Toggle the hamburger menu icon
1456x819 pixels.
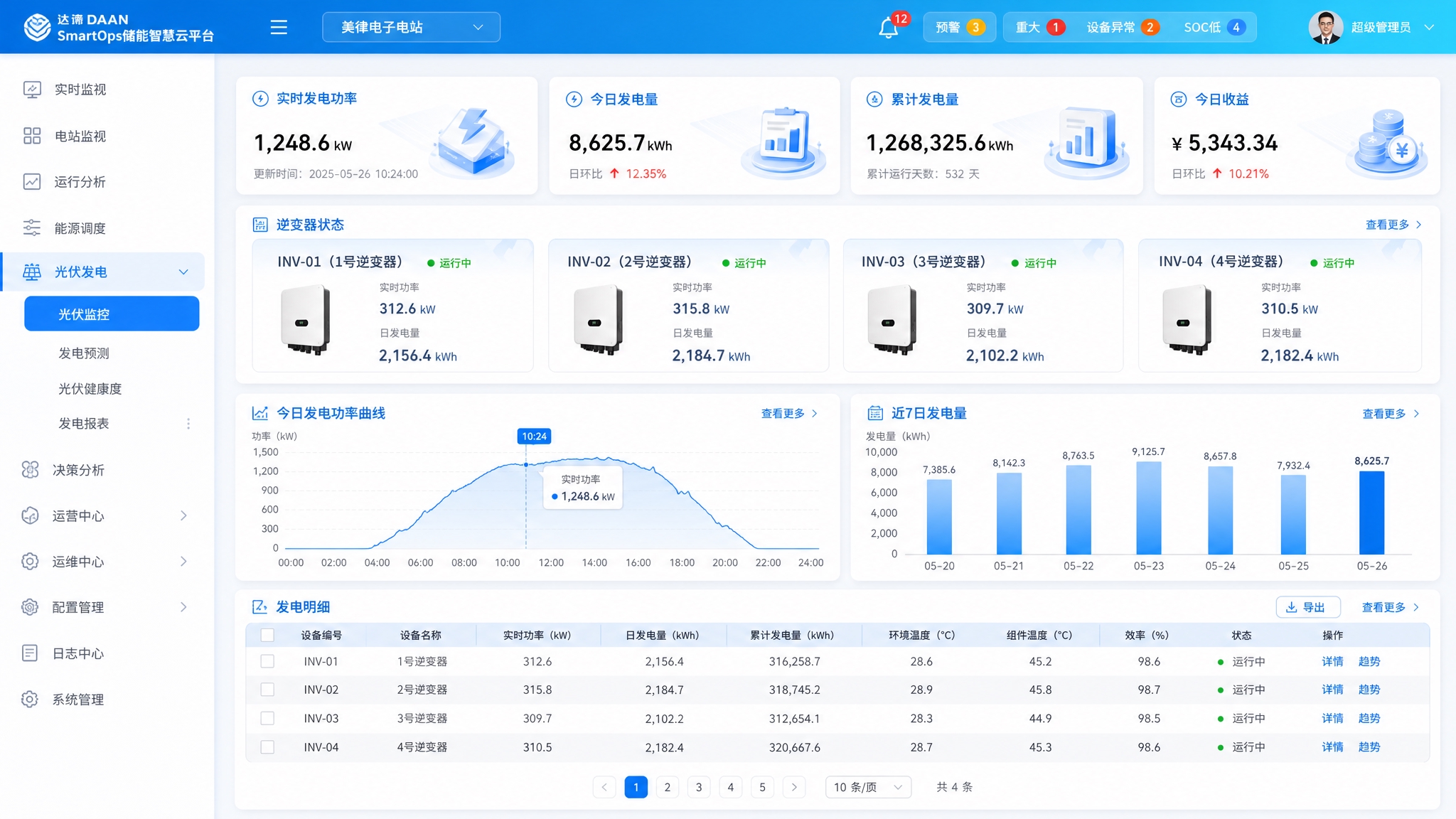pos(279,27)
